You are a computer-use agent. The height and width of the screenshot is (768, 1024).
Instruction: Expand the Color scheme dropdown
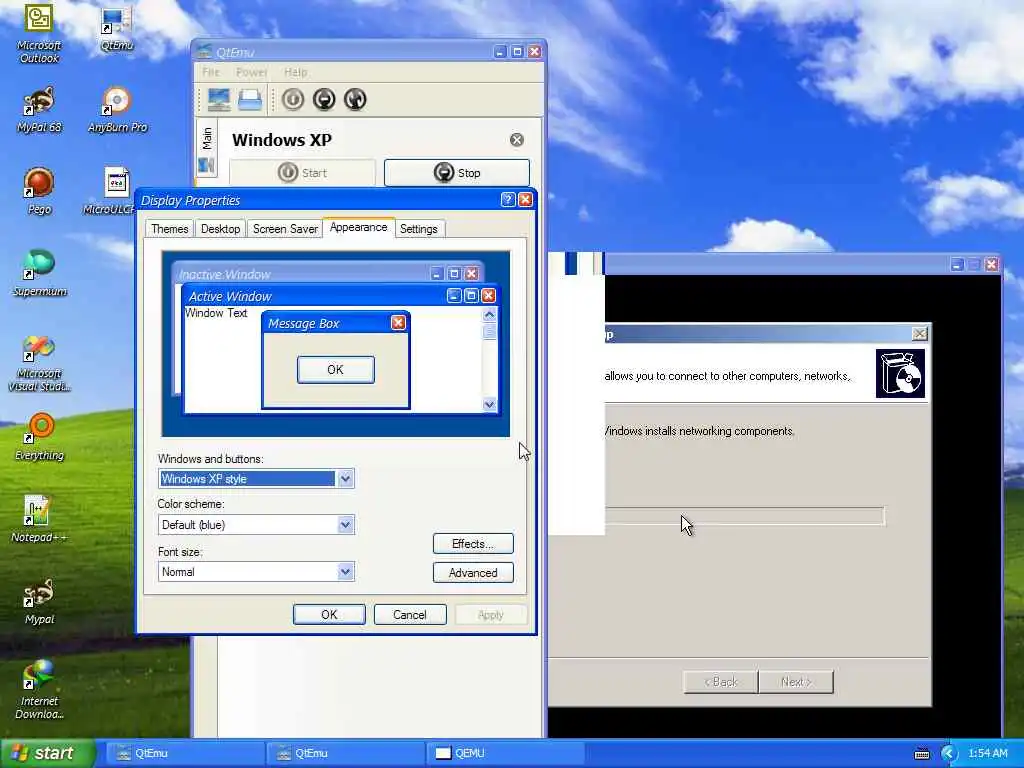click(345, 524)
